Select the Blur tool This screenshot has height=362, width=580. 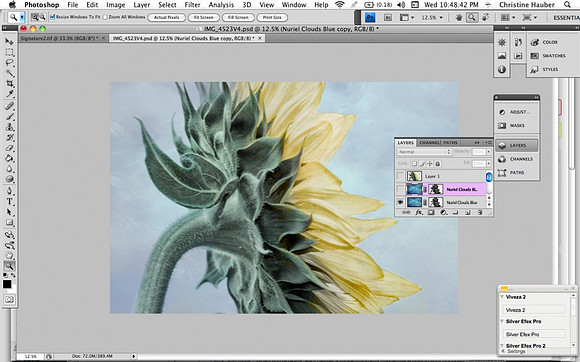pyautogui.click(x=9, y=169)
